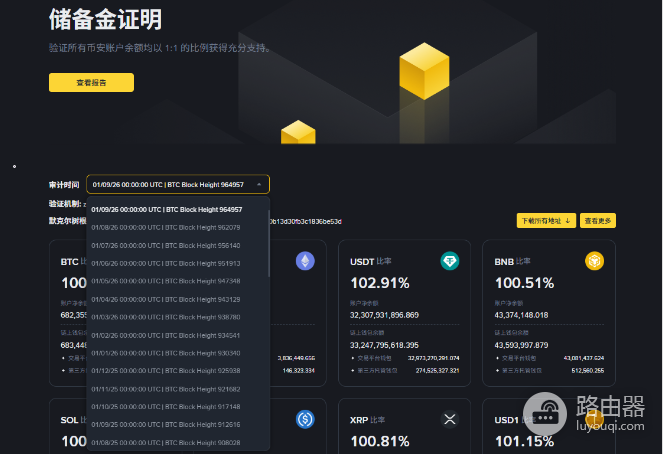Pick 01/04/26 Block Height 943129 entry
Viewport: 663px width, 454px height.
(x=166, y=299)
